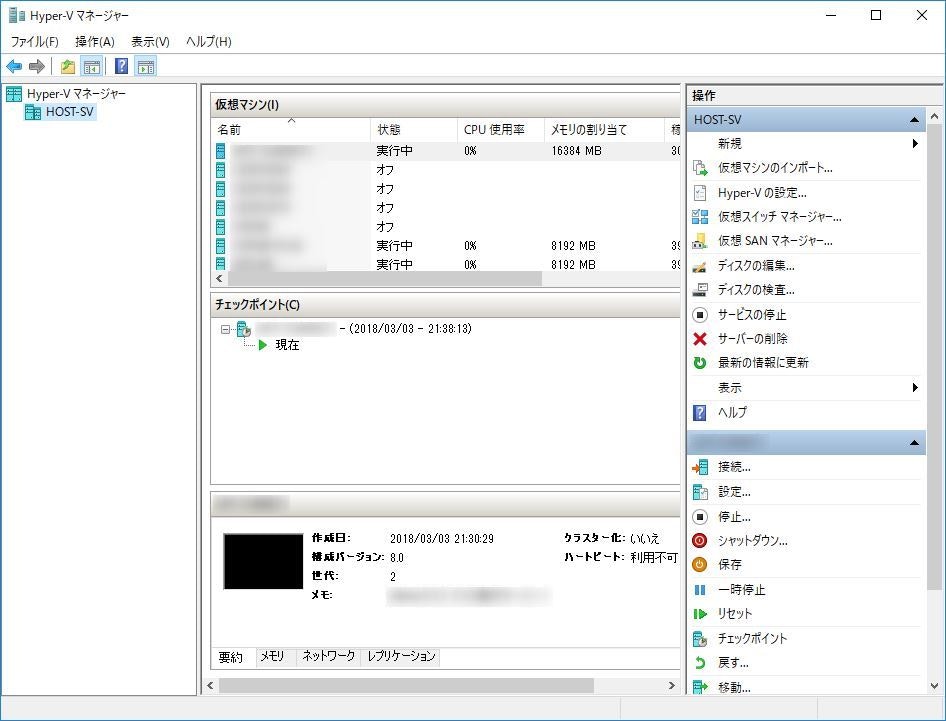Screen dimensions: 946x721
Task: Click the VM list scroll left arrow
Action: pos(220,279)
